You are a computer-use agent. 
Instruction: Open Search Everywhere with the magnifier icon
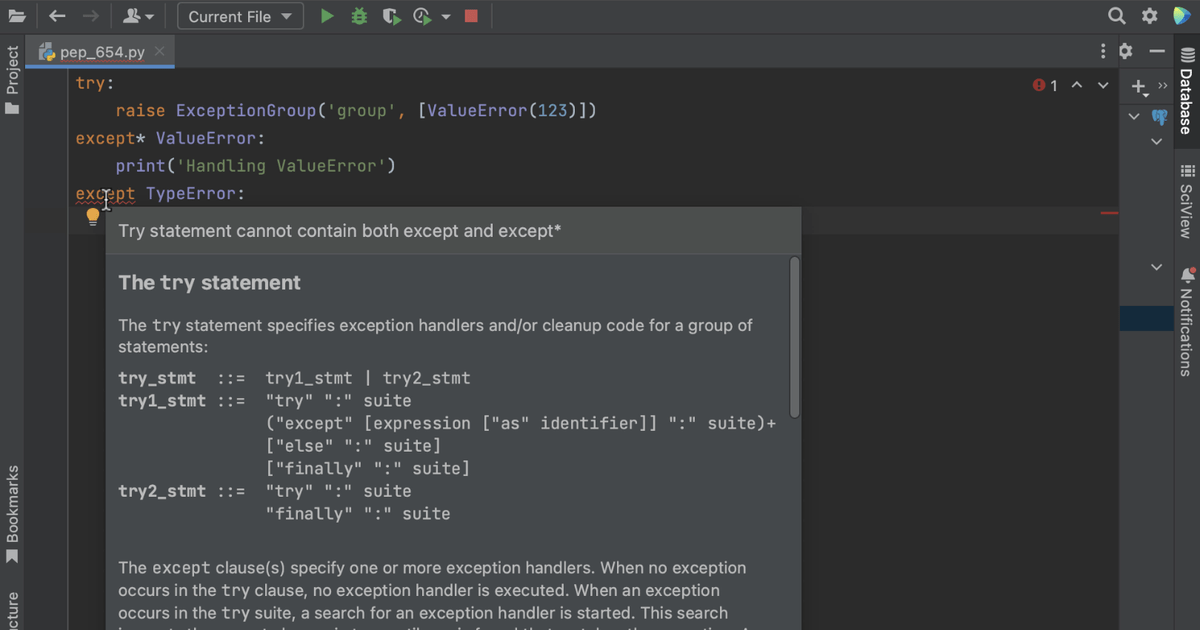1117,16
